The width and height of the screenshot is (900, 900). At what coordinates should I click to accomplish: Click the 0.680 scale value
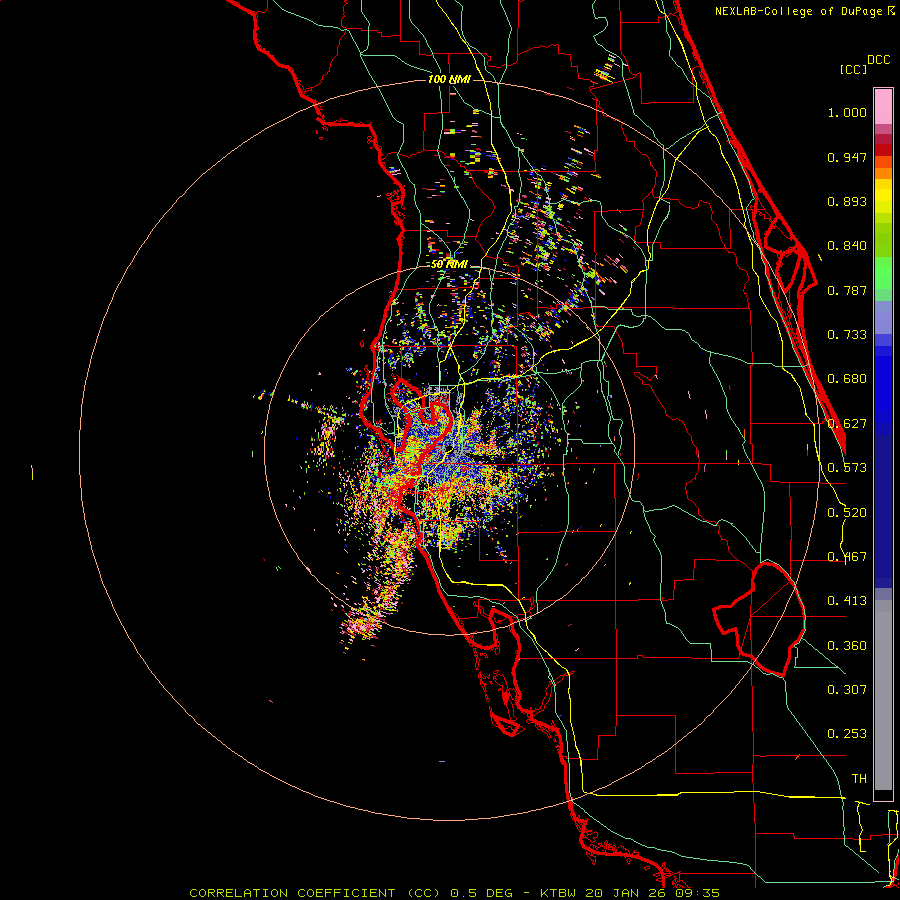tap(847, 379)
